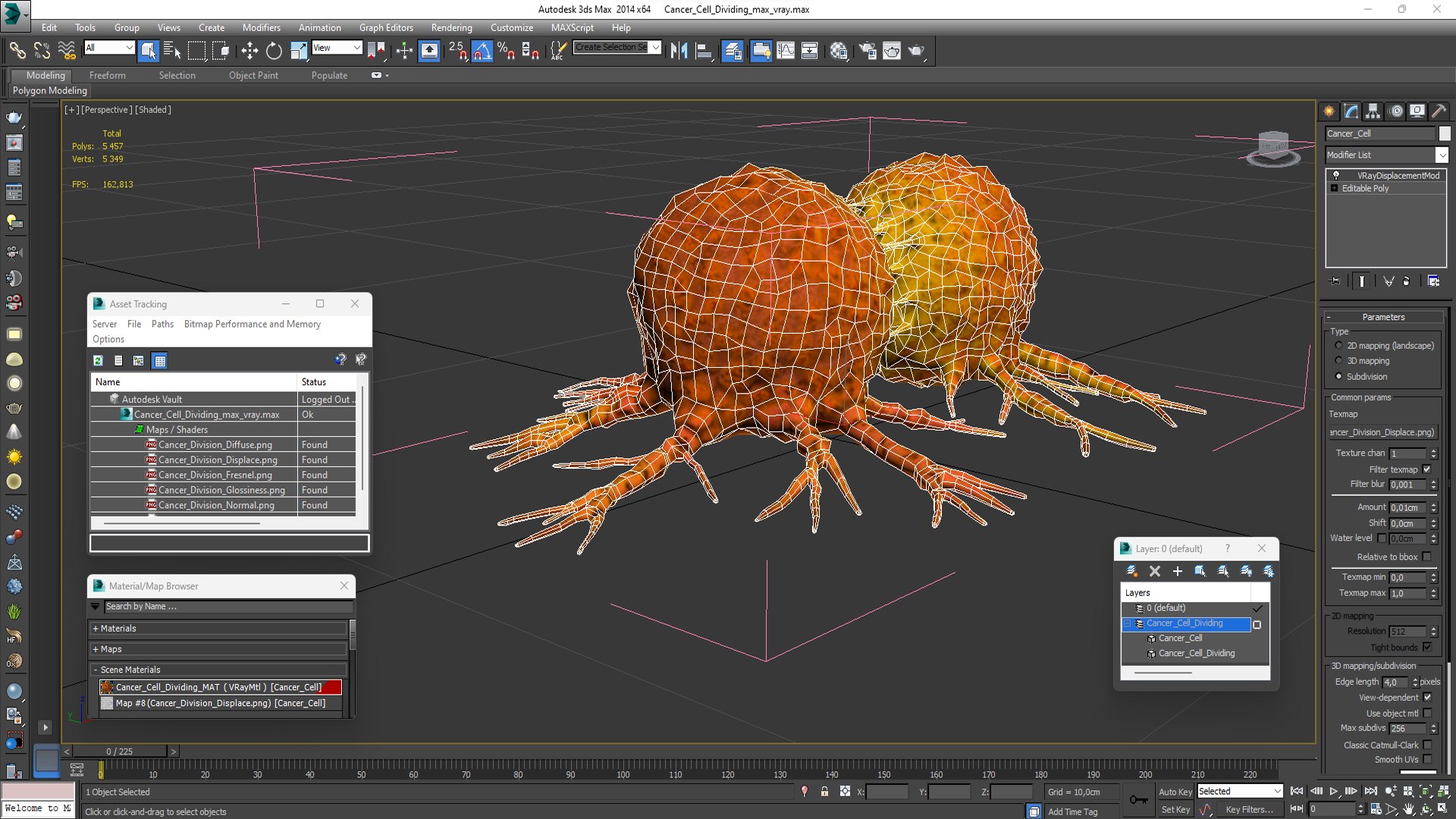Open the Selected key filter dropdown
Screen dimensions: 1456x819
[1239, 792]
